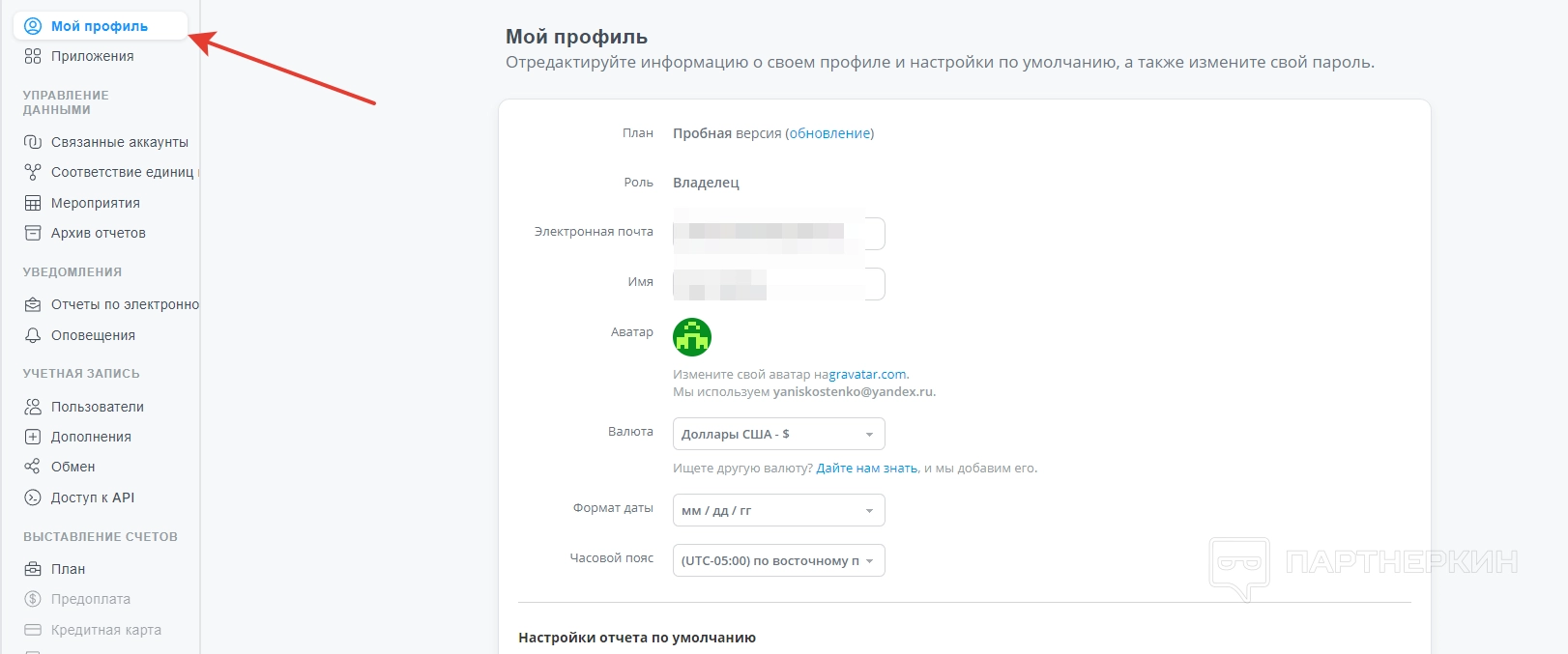This screenshot has width=1568, height=654.
Task: Click the Дополнения plus-square icon
Action: tap(33, 437)
